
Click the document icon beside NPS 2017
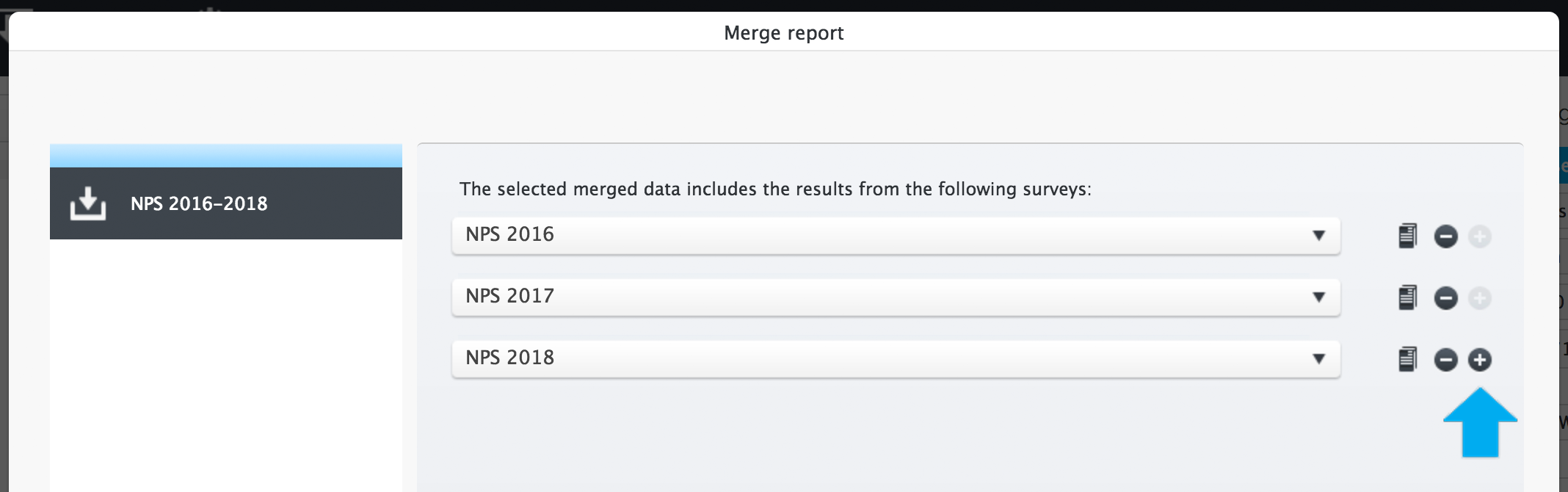pos(1407,297)
